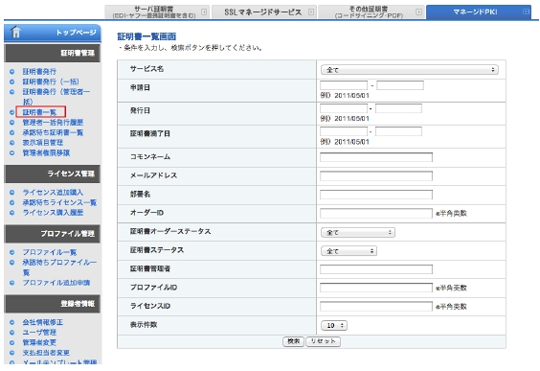Click the 発行日 end date field
The image size is (540, 371).
point(398,109)
